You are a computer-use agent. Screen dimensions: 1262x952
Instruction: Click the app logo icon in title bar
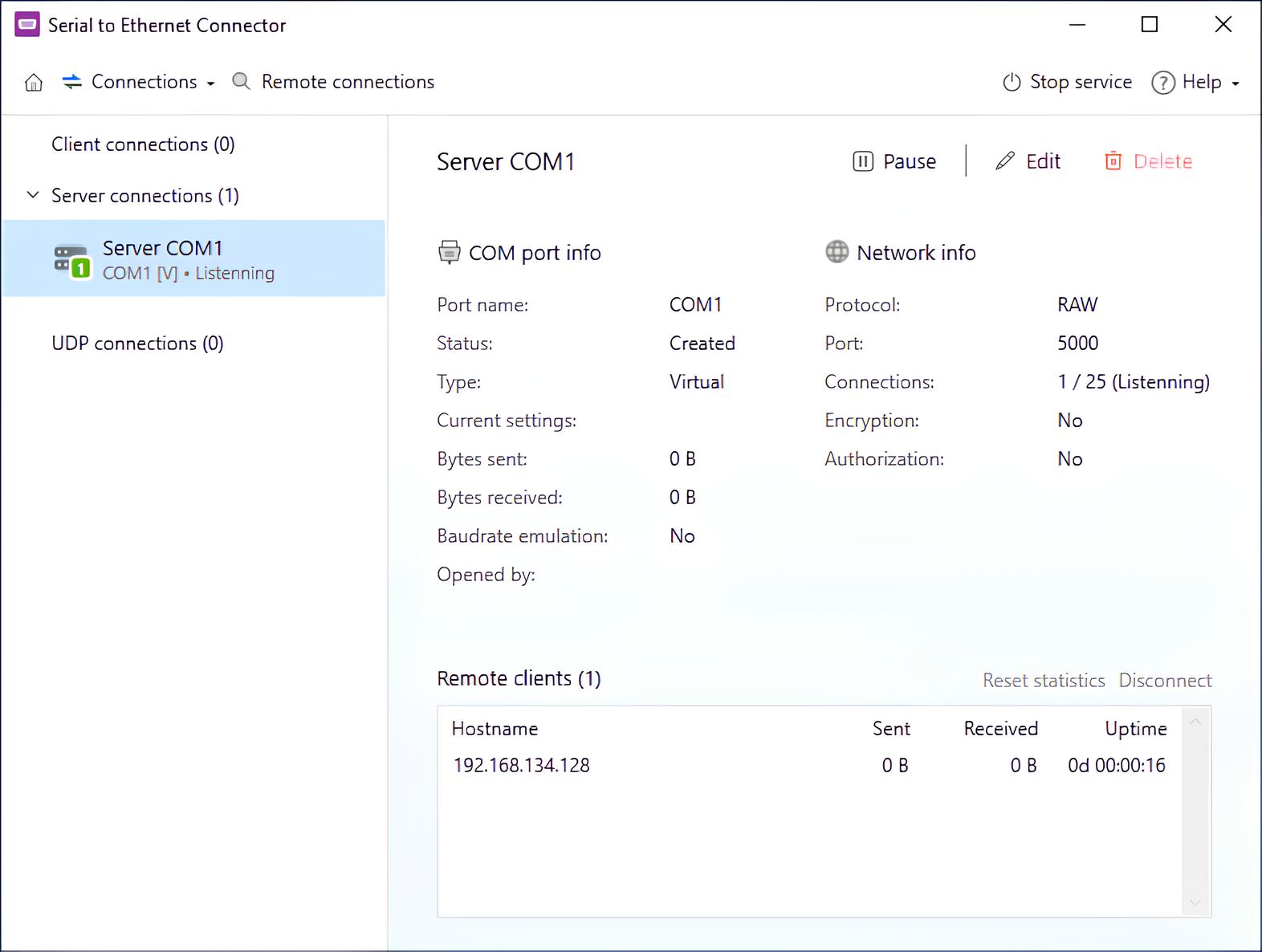click(27, 25)
